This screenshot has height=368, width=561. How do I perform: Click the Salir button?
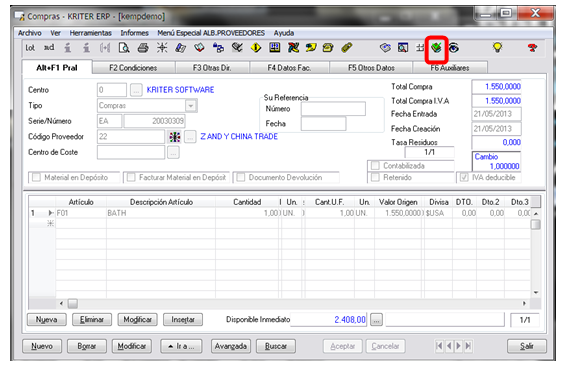(x=527, y=346)
